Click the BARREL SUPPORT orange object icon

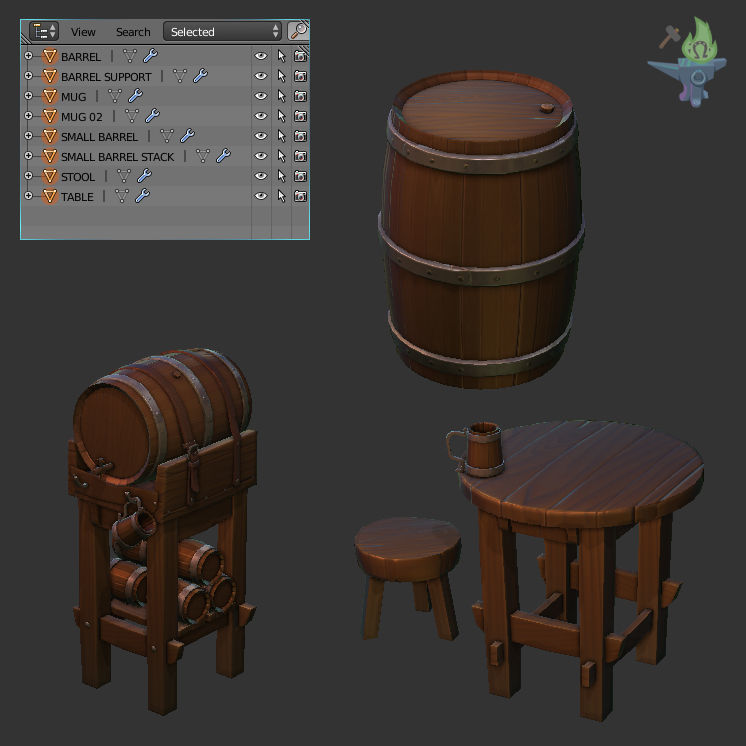49,76
